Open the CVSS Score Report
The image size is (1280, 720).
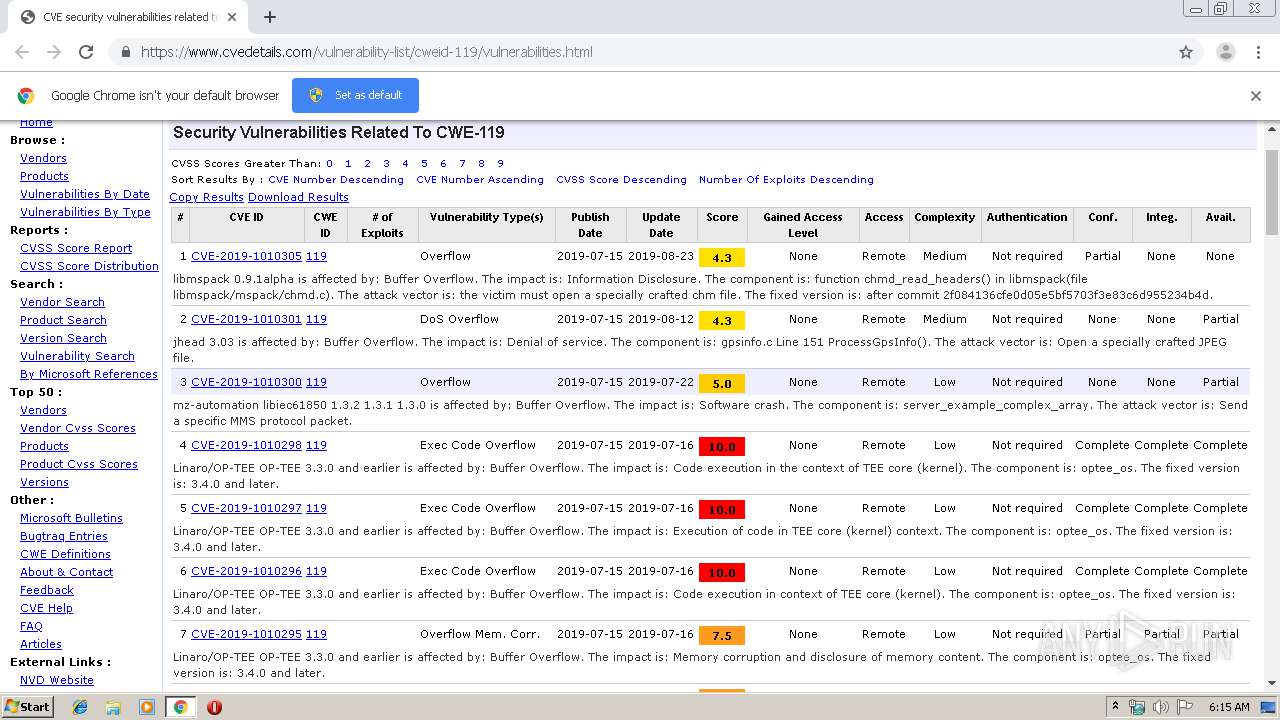pyautogui.click(x=76, y=248)
